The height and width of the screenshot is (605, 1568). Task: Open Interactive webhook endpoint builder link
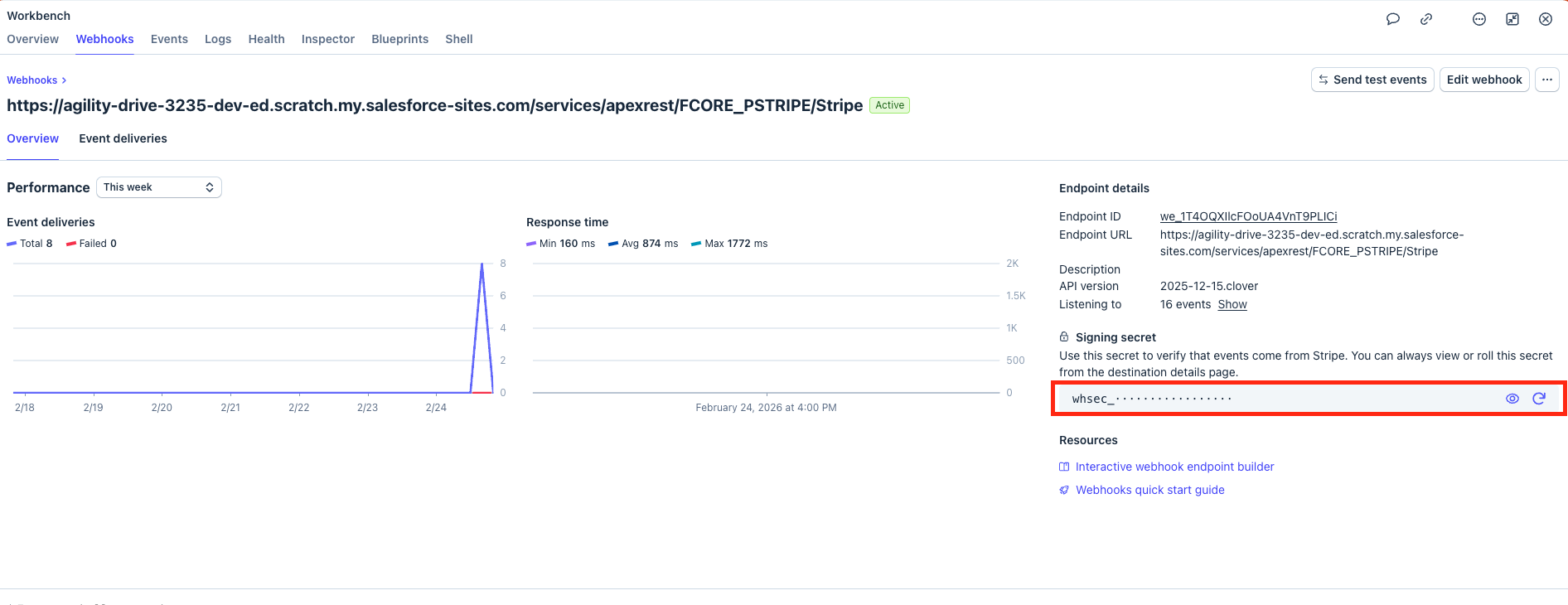click(1174, 467)
